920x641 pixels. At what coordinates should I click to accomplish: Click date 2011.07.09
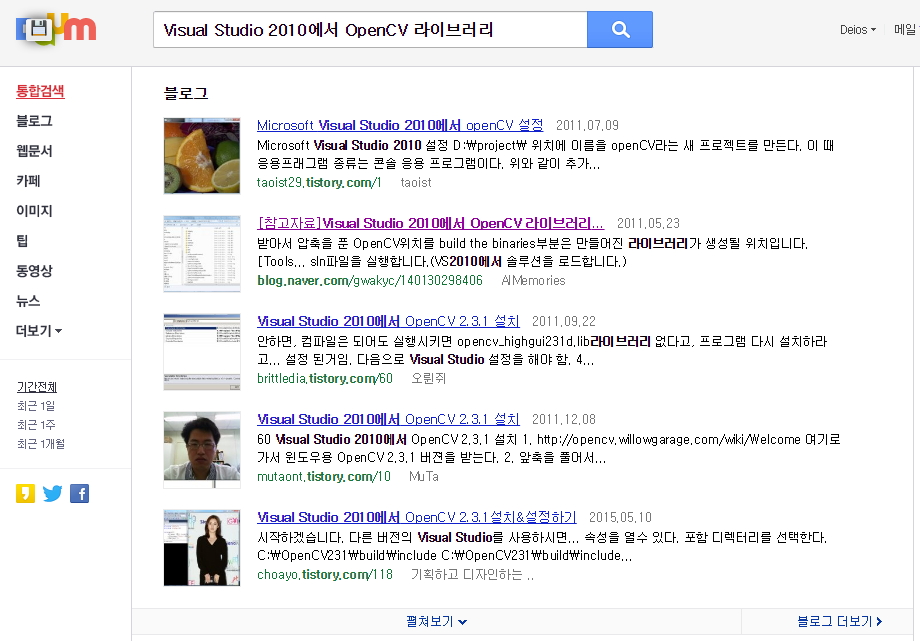(x=587, y=125)
